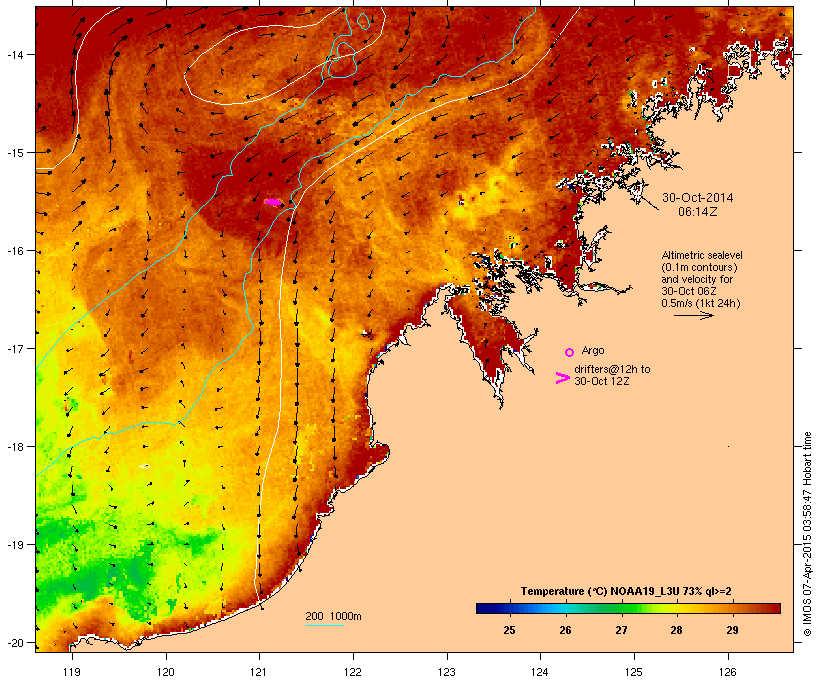This screenshot has width=820, height=680.
Task: Click the '0.5m/s (1kt 24h)' text
Action: (701, 303)
